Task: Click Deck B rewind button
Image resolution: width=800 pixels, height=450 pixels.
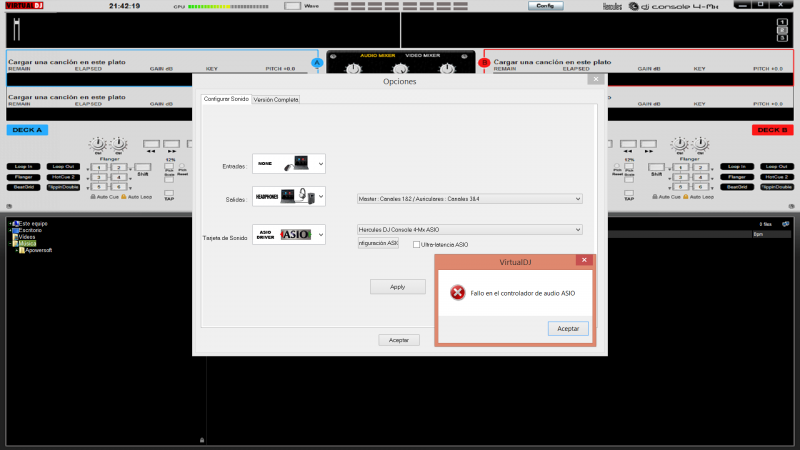Action: pos(628,144)
